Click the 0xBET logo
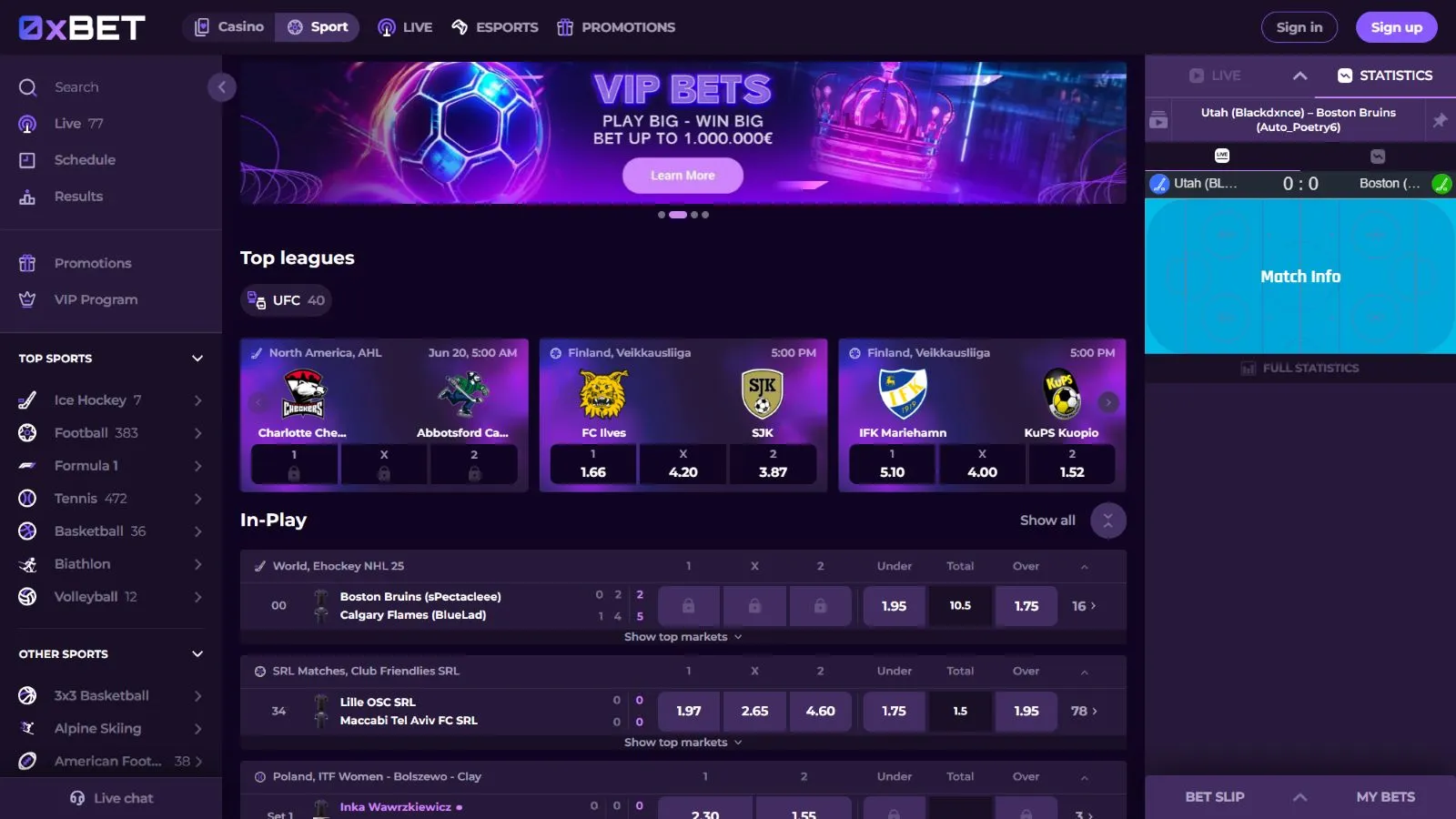 pyautogui.click(x=82, y=27)
